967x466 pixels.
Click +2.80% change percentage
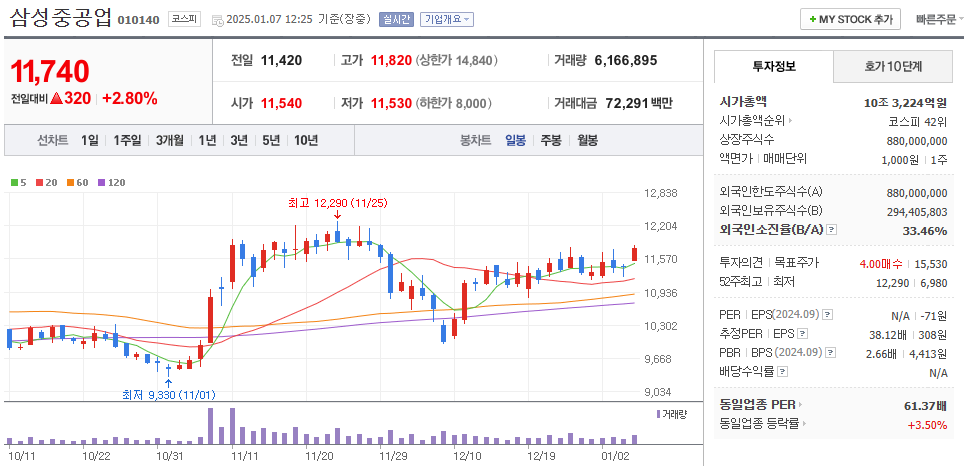[130, 98]
